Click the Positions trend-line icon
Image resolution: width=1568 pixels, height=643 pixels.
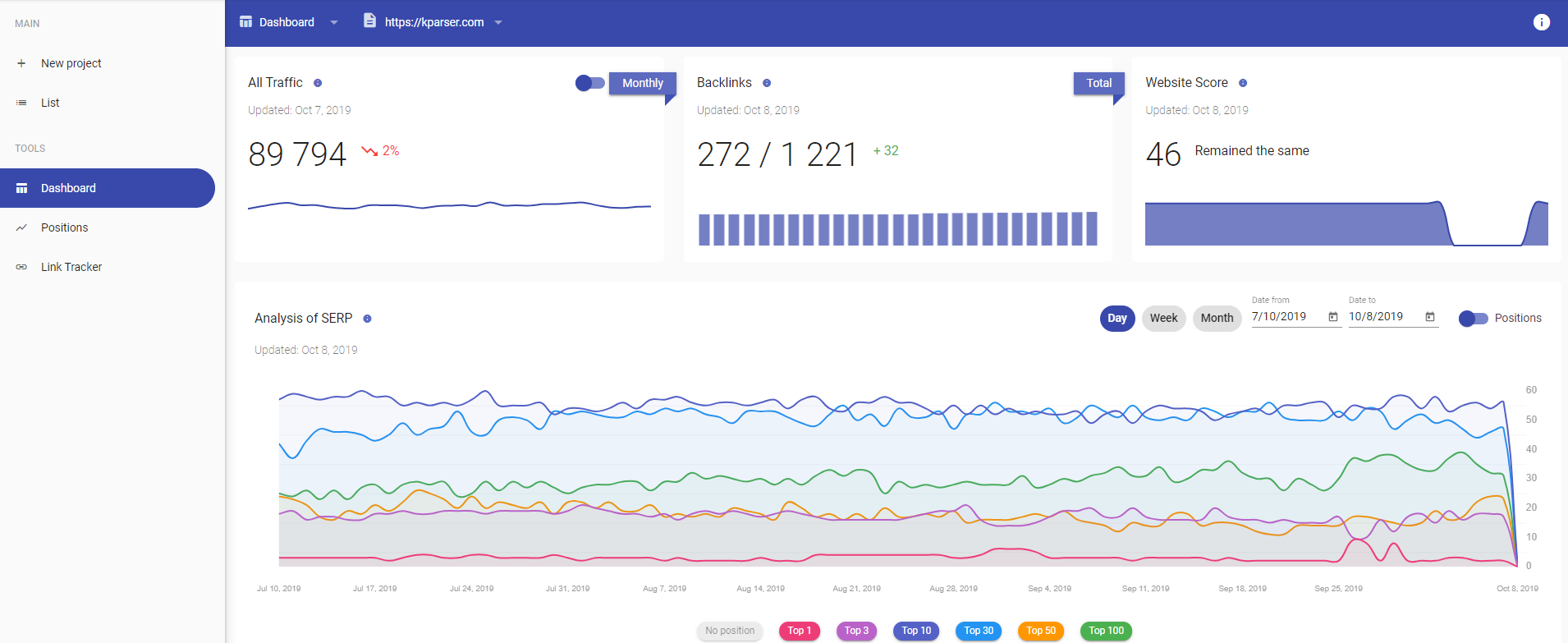pos(21,227)
